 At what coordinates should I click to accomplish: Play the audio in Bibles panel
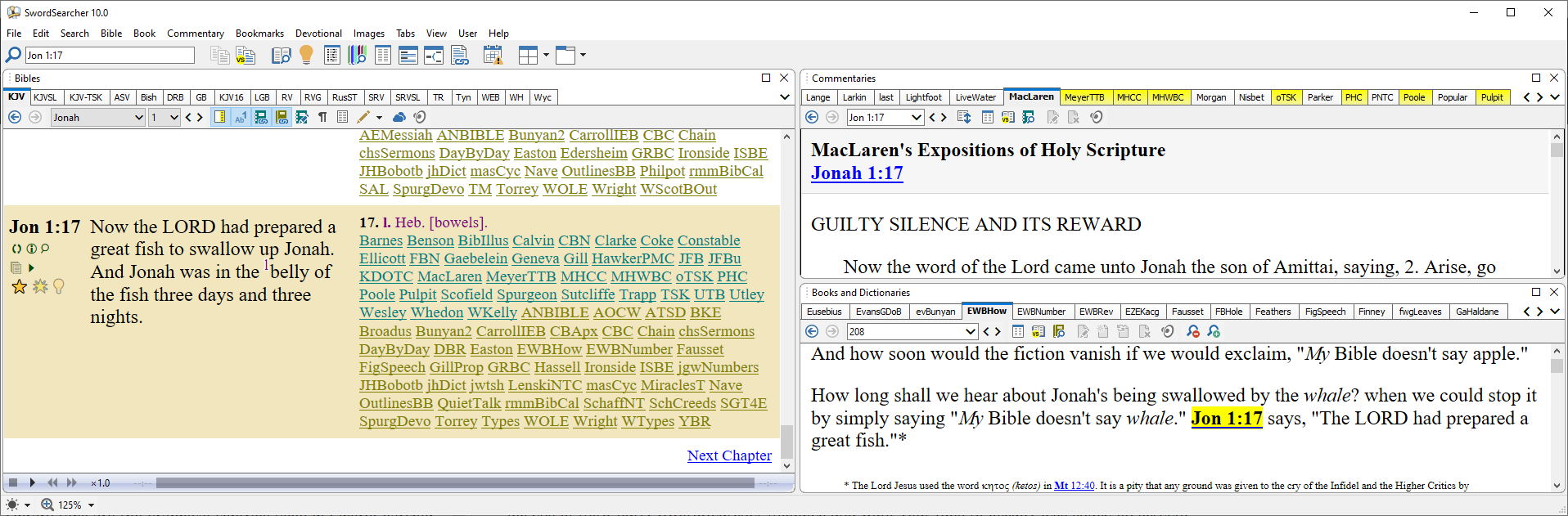click(x=32, y=482)
